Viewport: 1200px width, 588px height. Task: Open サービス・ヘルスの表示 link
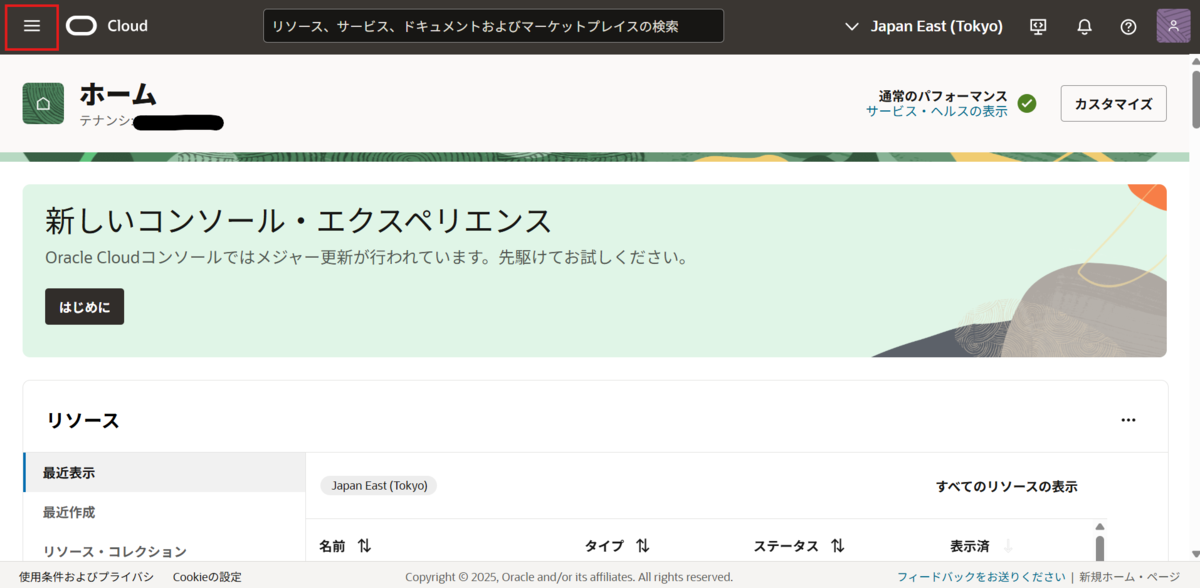[937, 112]
